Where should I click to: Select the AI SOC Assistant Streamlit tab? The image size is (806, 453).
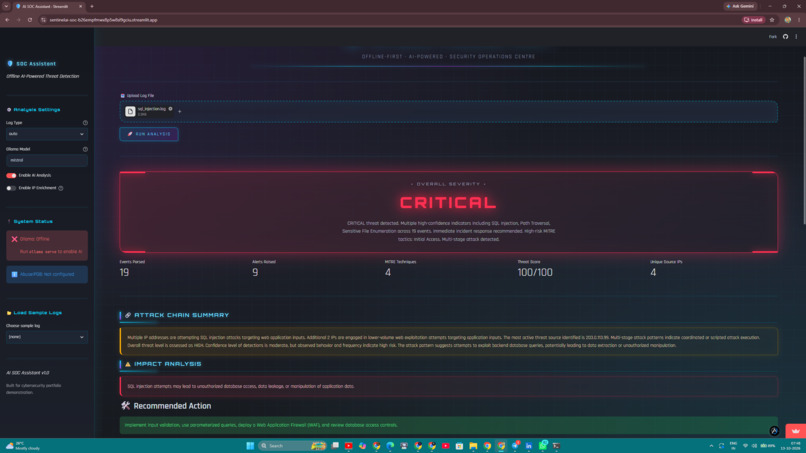click(49, 6)
